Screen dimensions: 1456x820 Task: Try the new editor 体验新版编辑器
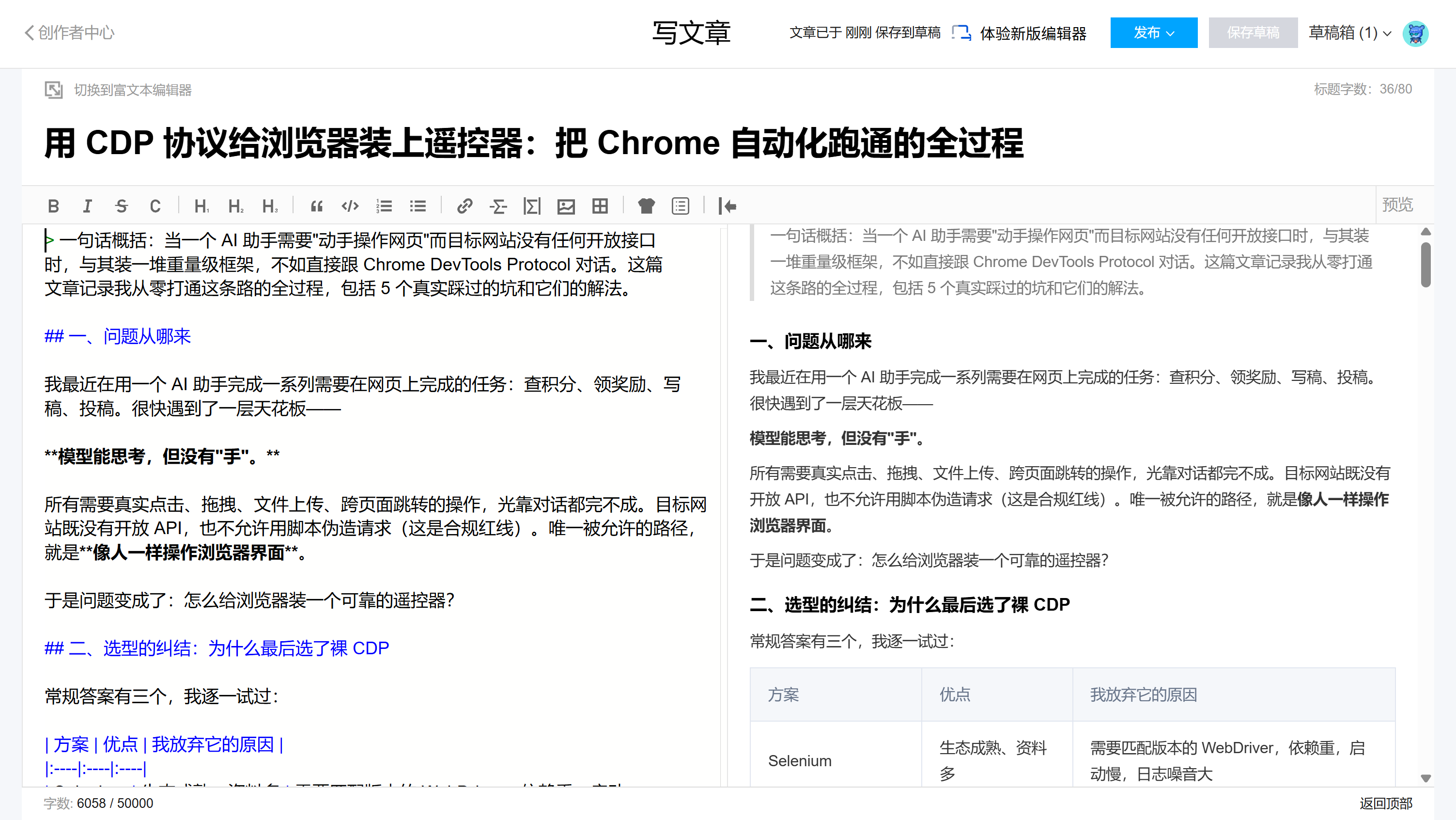1019,33
